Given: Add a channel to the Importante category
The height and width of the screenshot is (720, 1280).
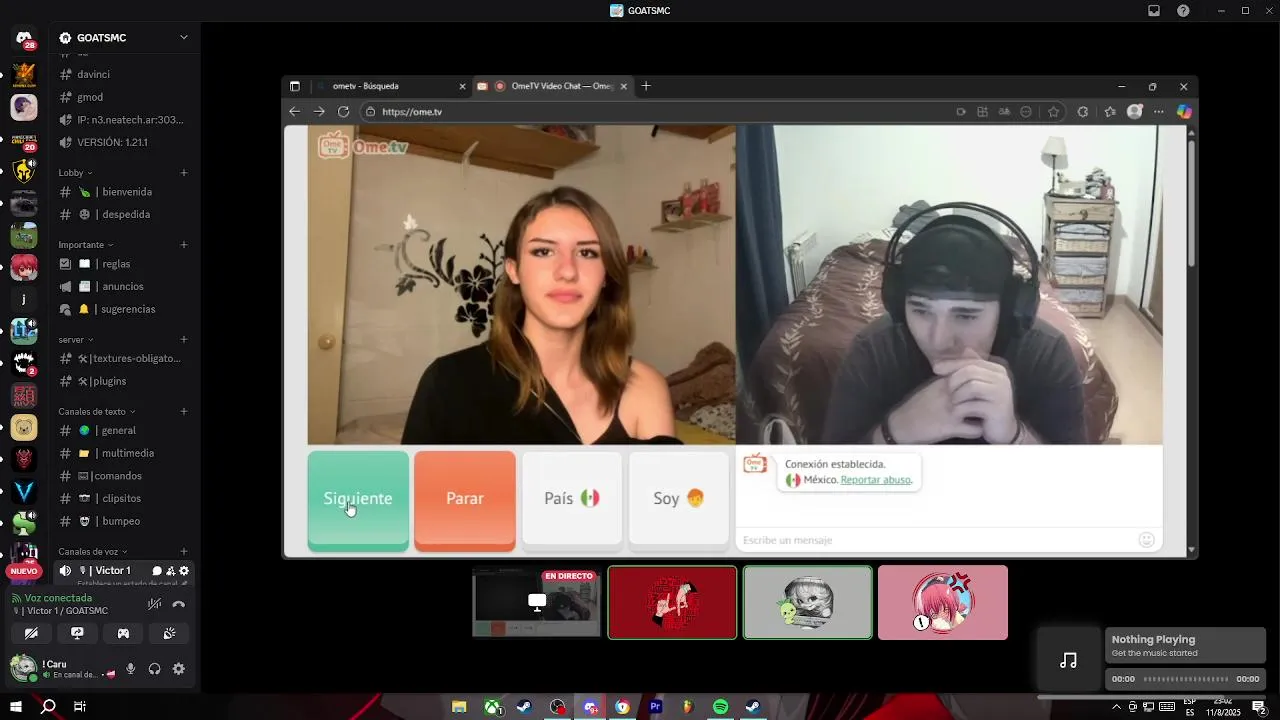Looking at the screenshot, I should [184, 245].
